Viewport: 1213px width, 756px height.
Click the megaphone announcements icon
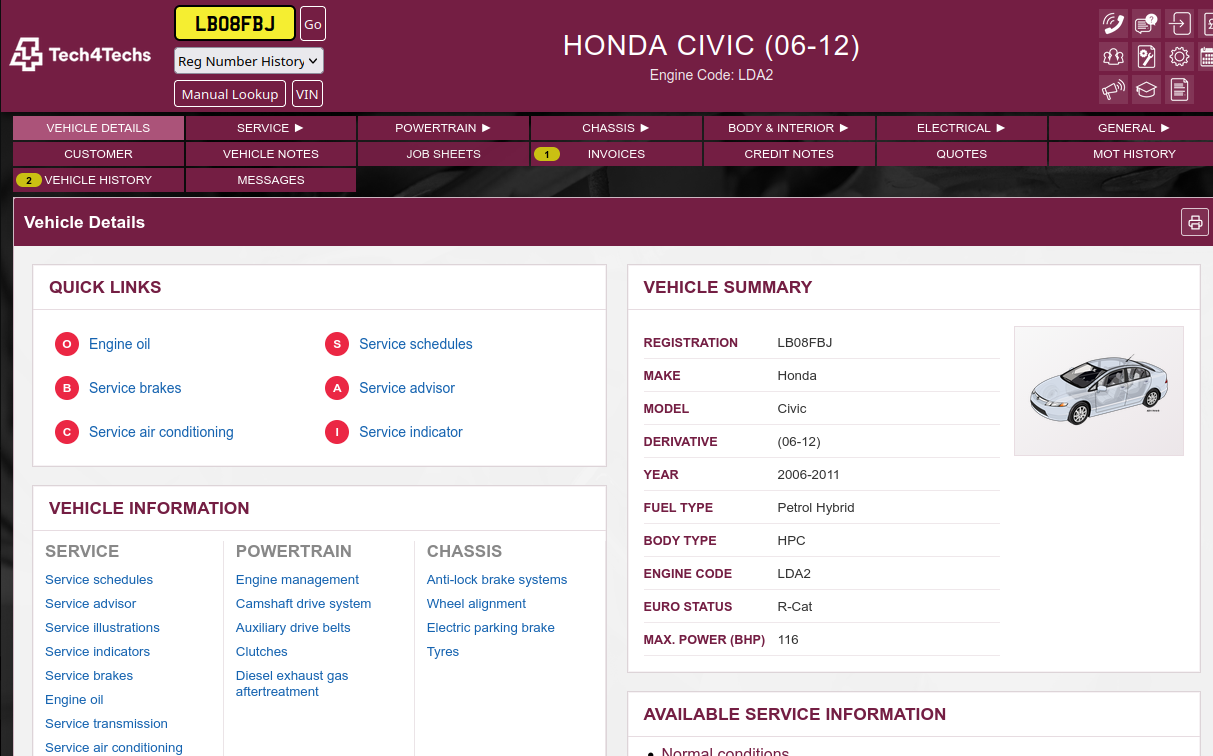click(x=1113, y=89)
